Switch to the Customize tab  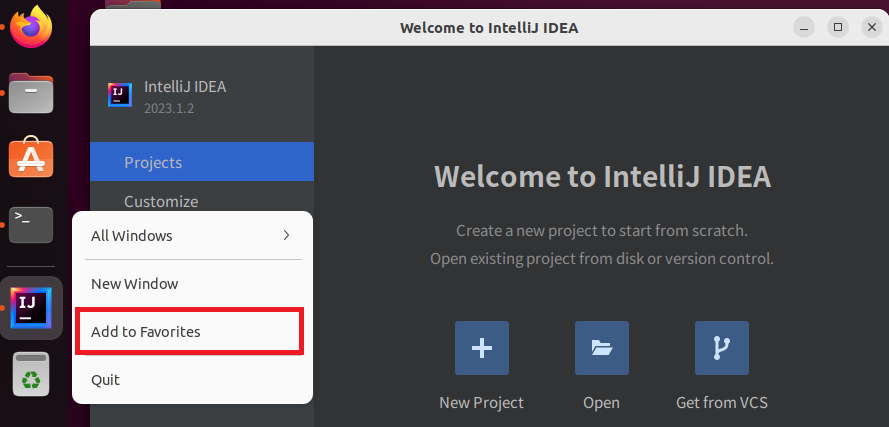(202, 201)
